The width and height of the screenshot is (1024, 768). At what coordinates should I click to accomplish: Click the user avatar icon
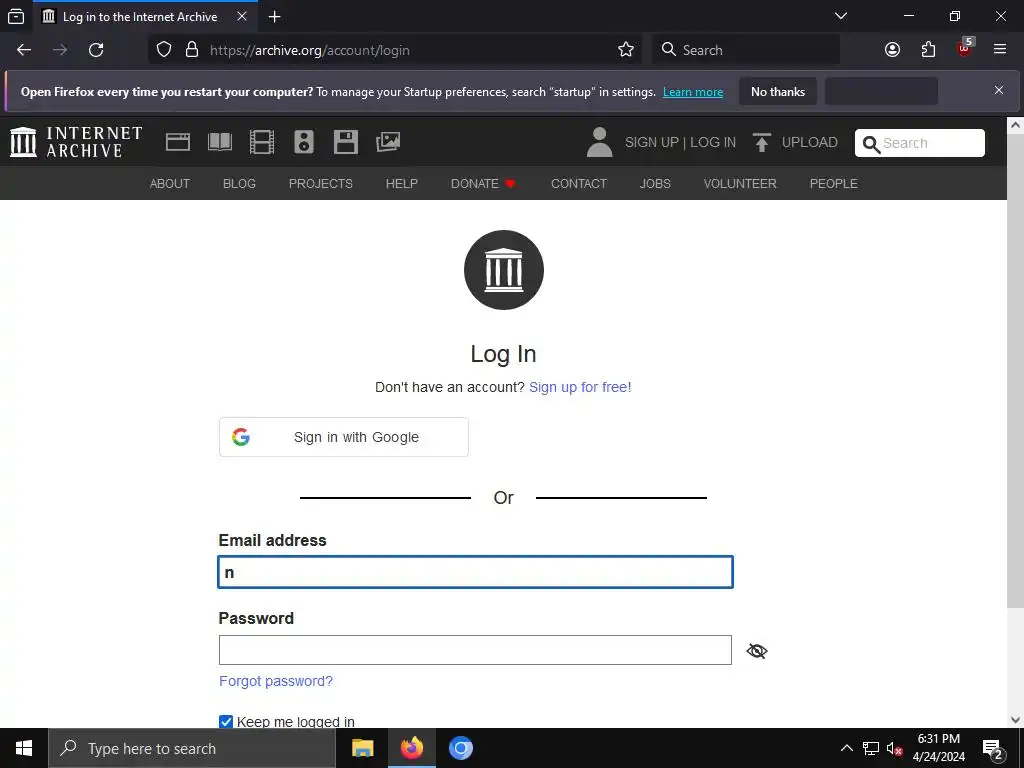599,142
